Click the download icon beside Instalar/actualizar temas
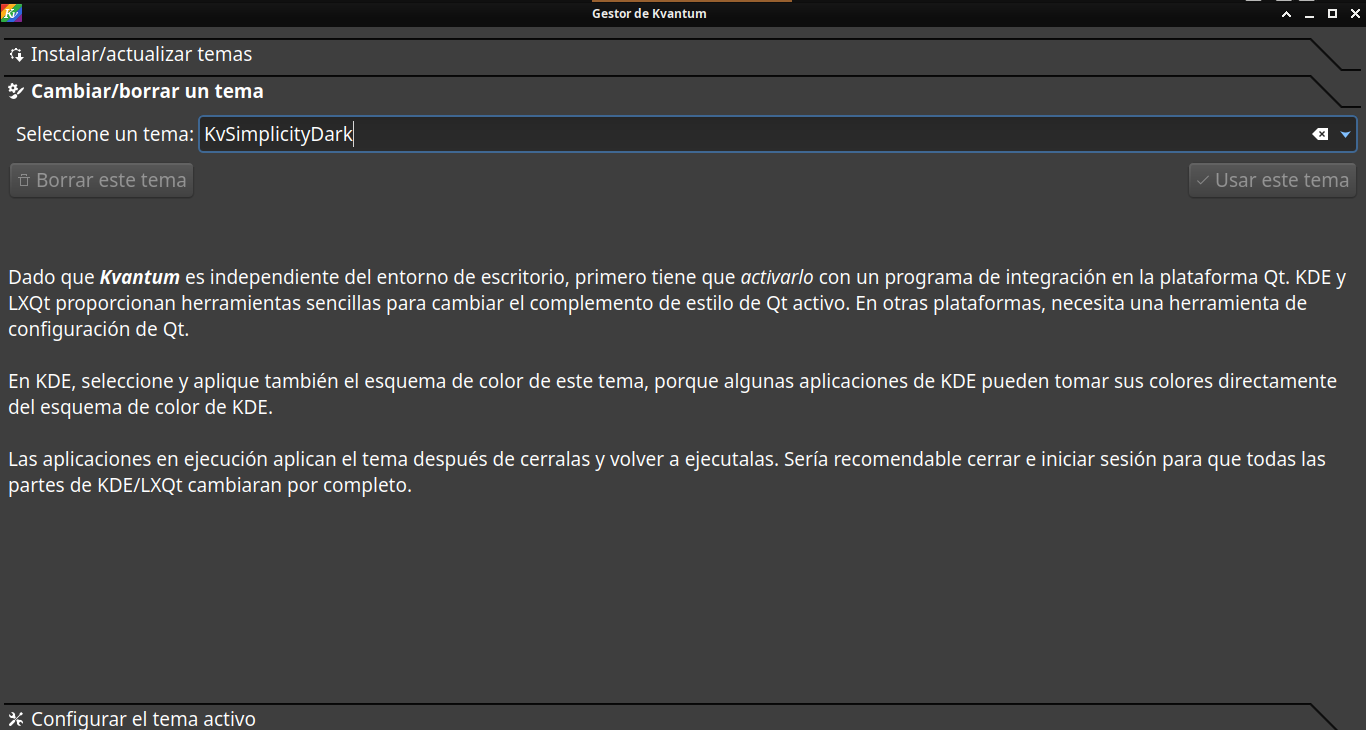 (16, 55)
